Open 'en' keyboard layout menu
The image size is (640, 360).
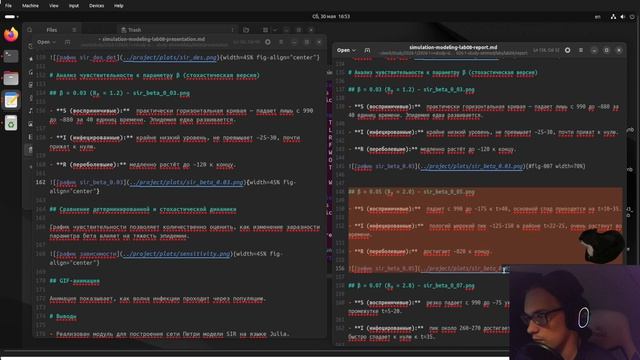pyautogui.click(x=598, y=17)
